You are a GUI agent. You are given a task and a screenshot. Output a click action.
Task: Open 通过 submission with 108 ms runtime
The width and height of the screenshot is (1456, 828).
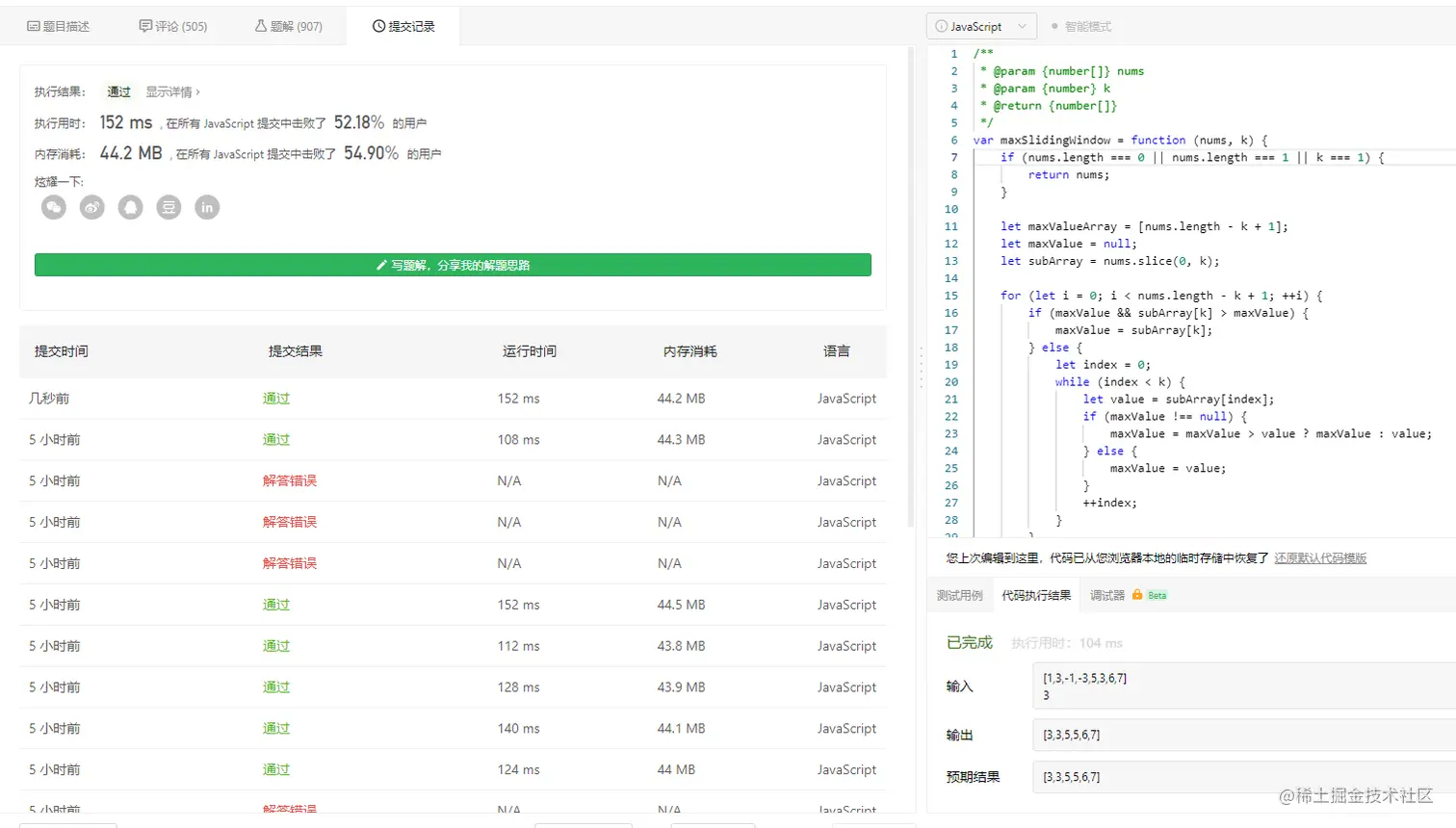tap(276, 440)
